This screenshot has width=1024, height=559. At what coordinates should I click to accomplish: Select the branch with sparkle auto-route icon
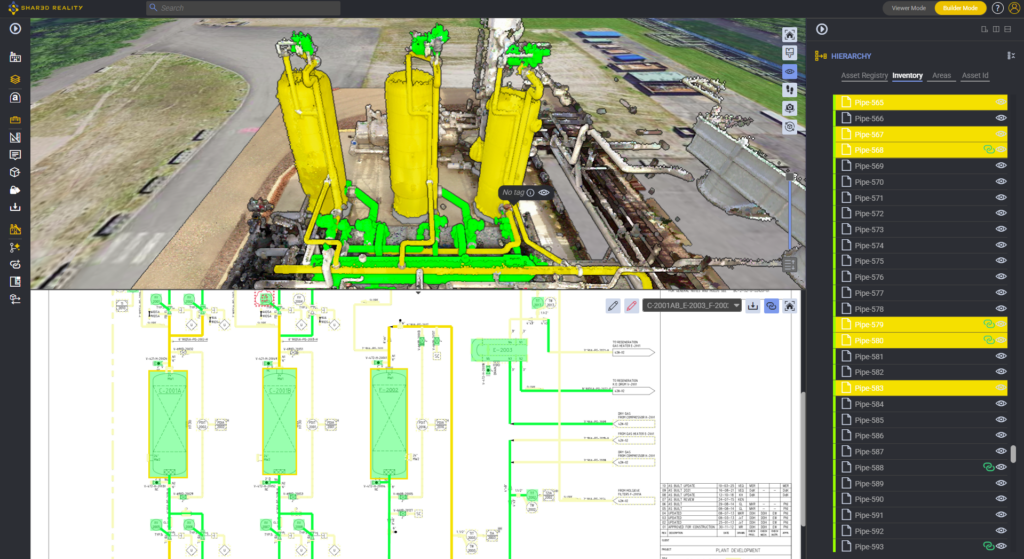(x=15, y=248)
